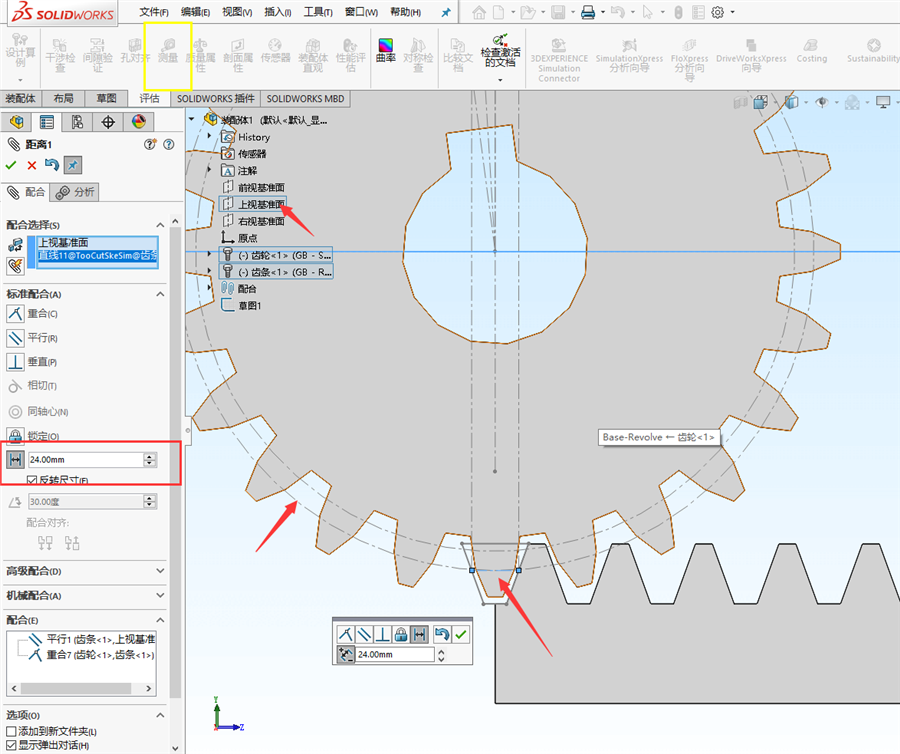
Task: Enable the 添加到新文件夹 checkbox
Action: pyautogui.click(x=11, y=732)
